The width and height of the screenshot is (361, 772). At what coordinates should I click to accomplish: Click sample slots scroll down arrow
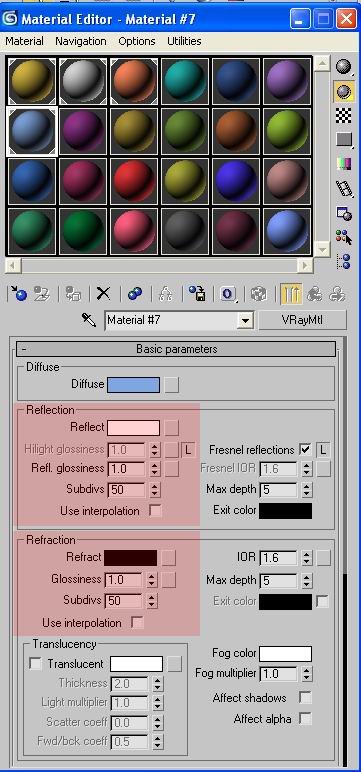coord(322,249)
